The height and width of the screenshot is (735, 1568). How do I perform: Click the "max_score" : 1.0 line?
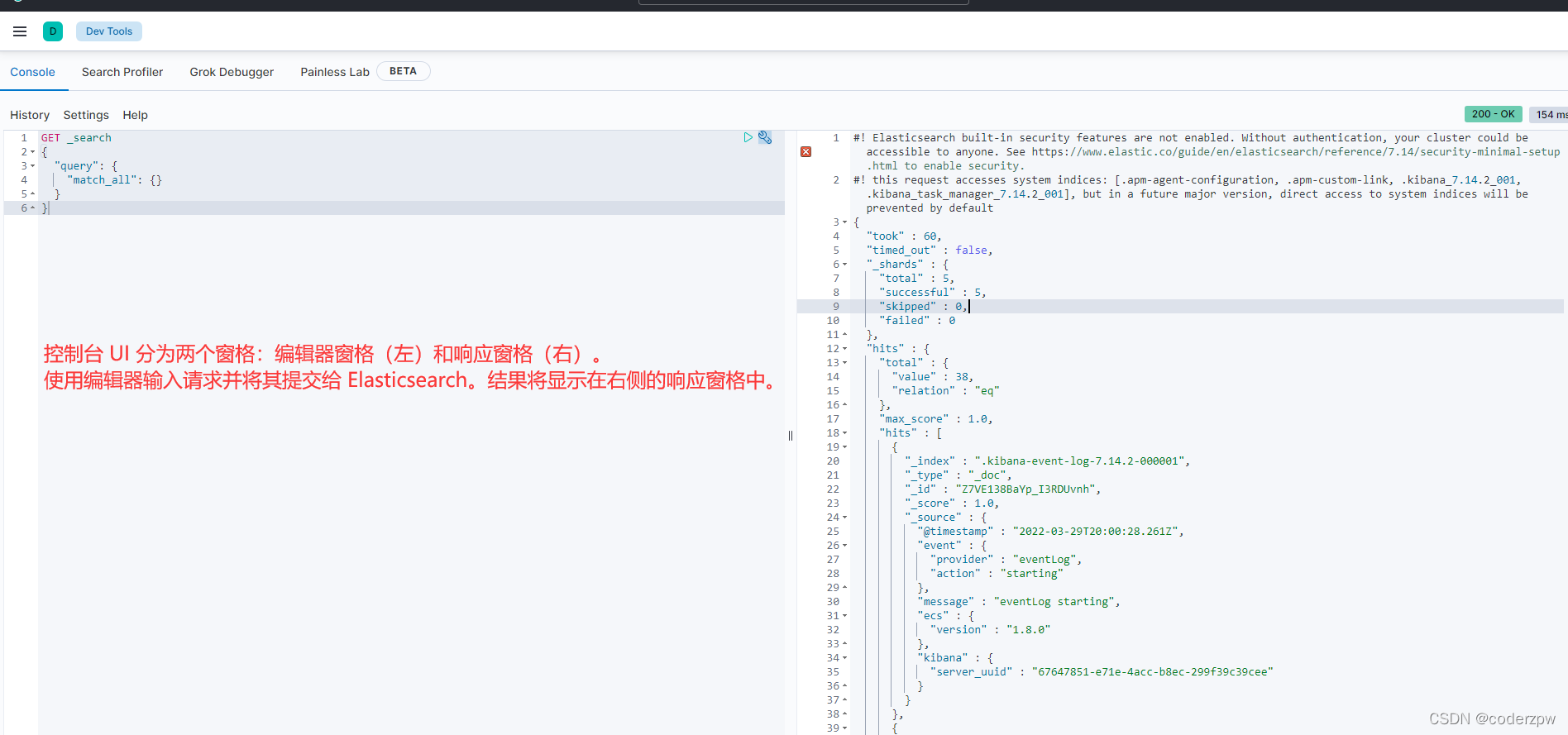936,419
